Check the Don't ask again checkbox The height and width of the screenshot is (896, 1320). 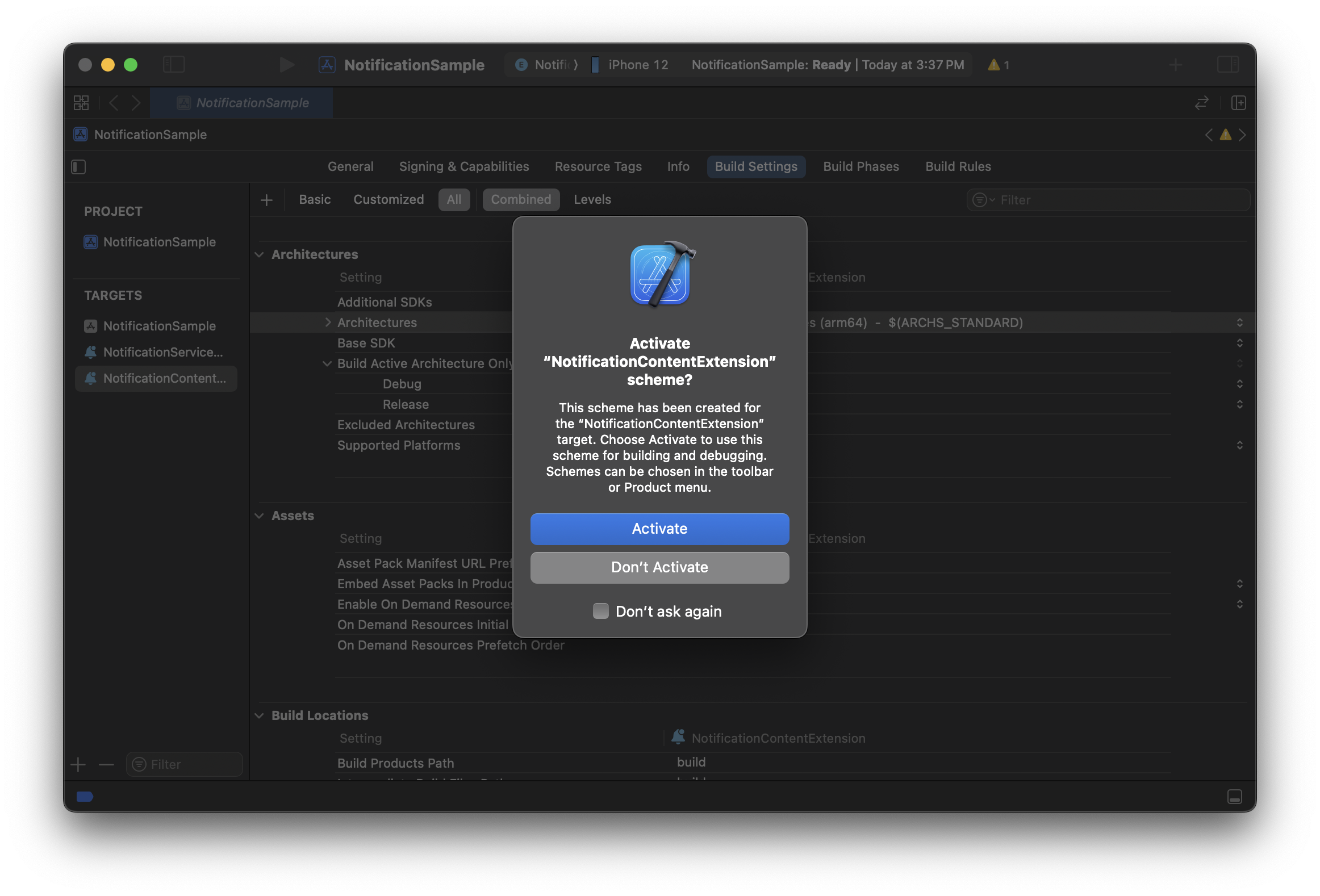600,611
